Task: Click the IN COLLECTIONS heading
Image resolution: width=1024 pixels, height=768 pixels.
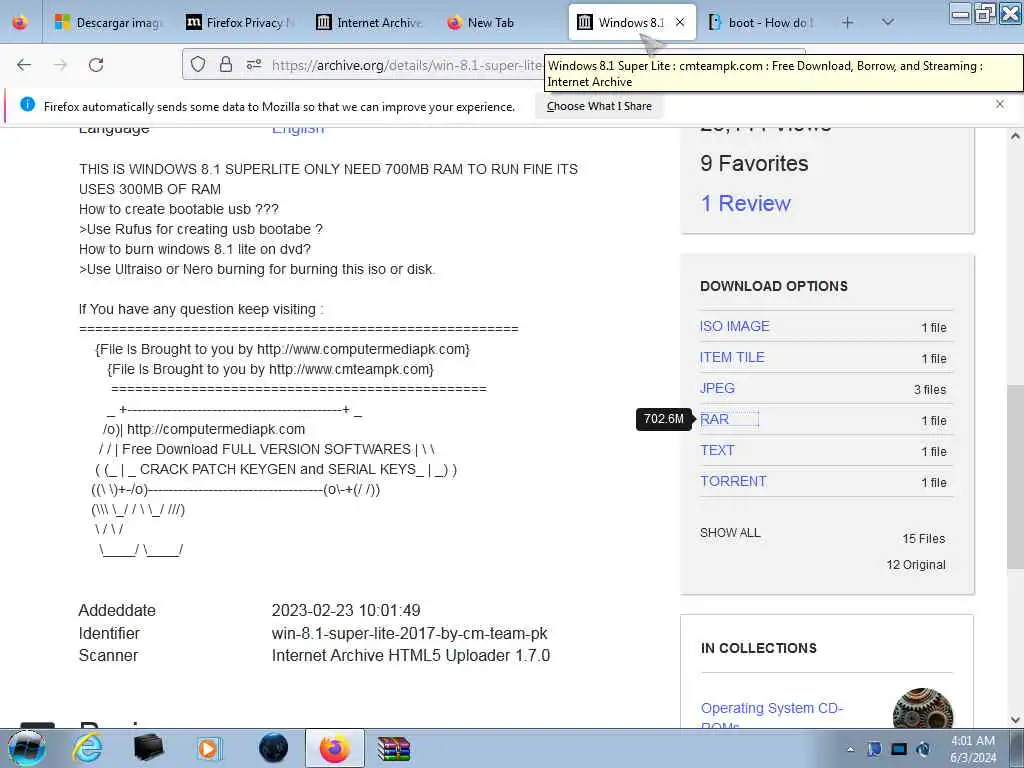Action: [x=759, y=648]
